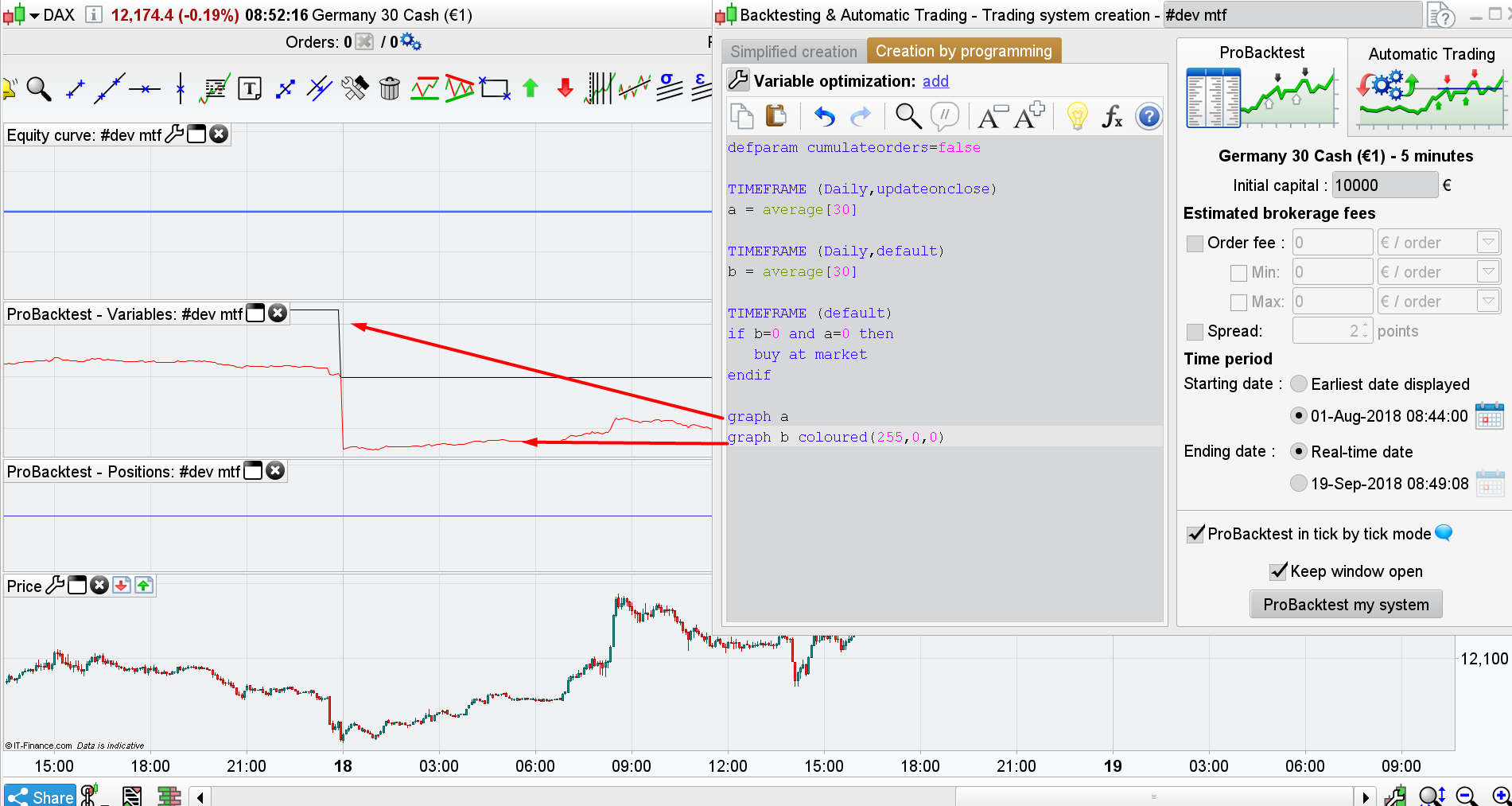Open Max fee unit dropdown
This screenshot has width=1512, height=806.
coord(1488,301)
